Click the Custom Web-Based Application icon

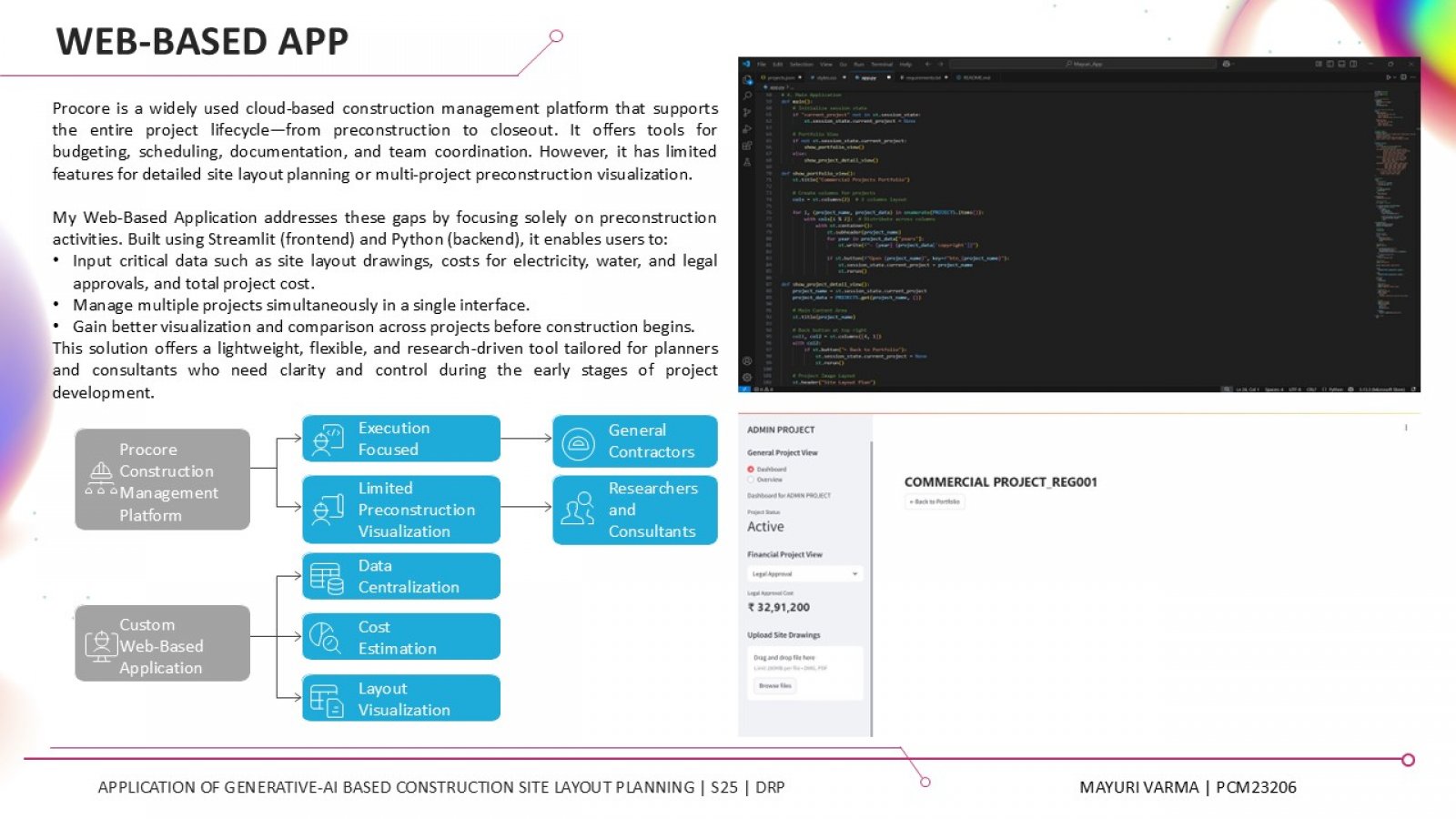101,646
